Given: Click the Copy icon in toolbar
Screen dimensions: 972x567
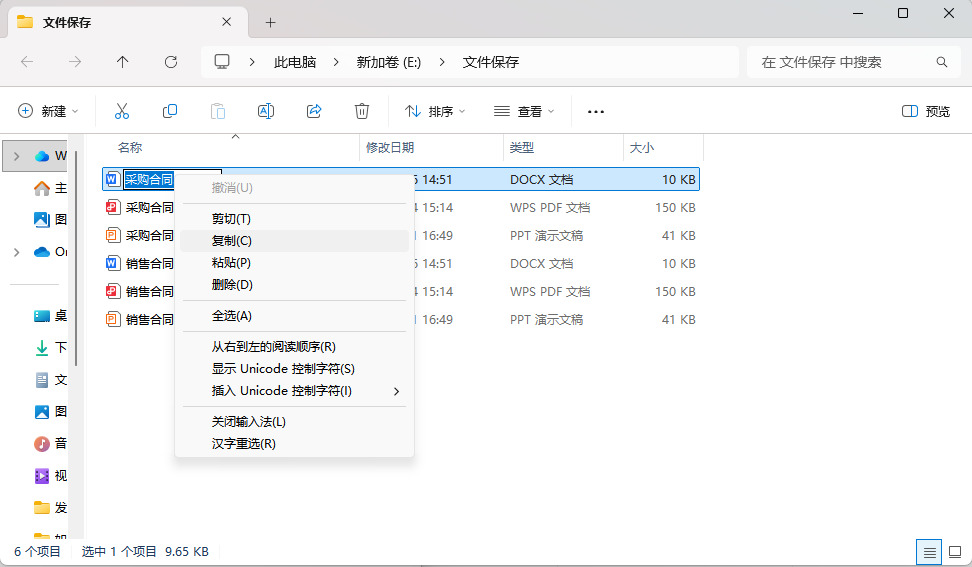Looking at the screenshot, I should [170, 111].
